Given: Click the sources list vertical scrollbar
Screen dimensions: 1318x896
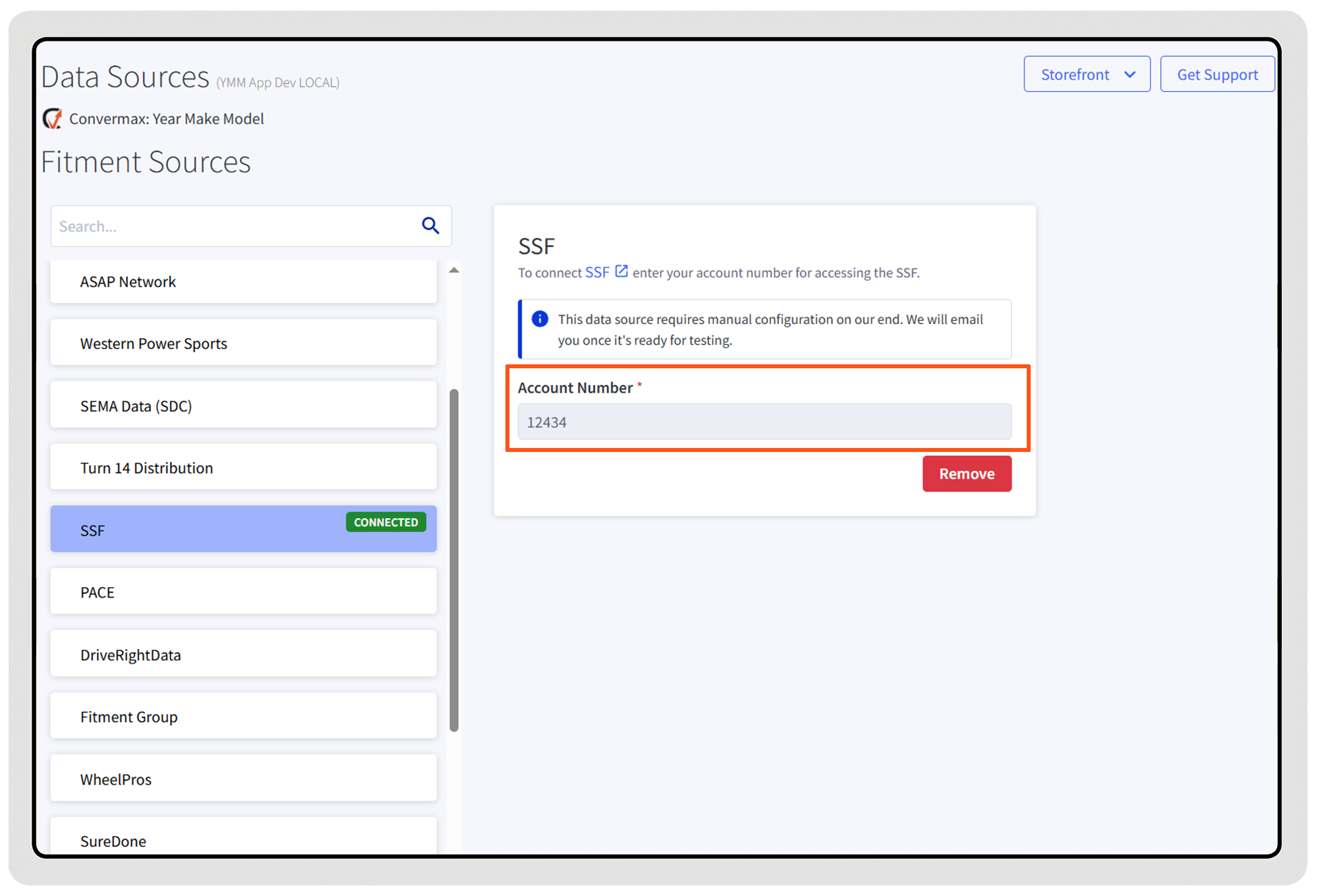Looking at the screenshot, I should [x=454, y=560].
